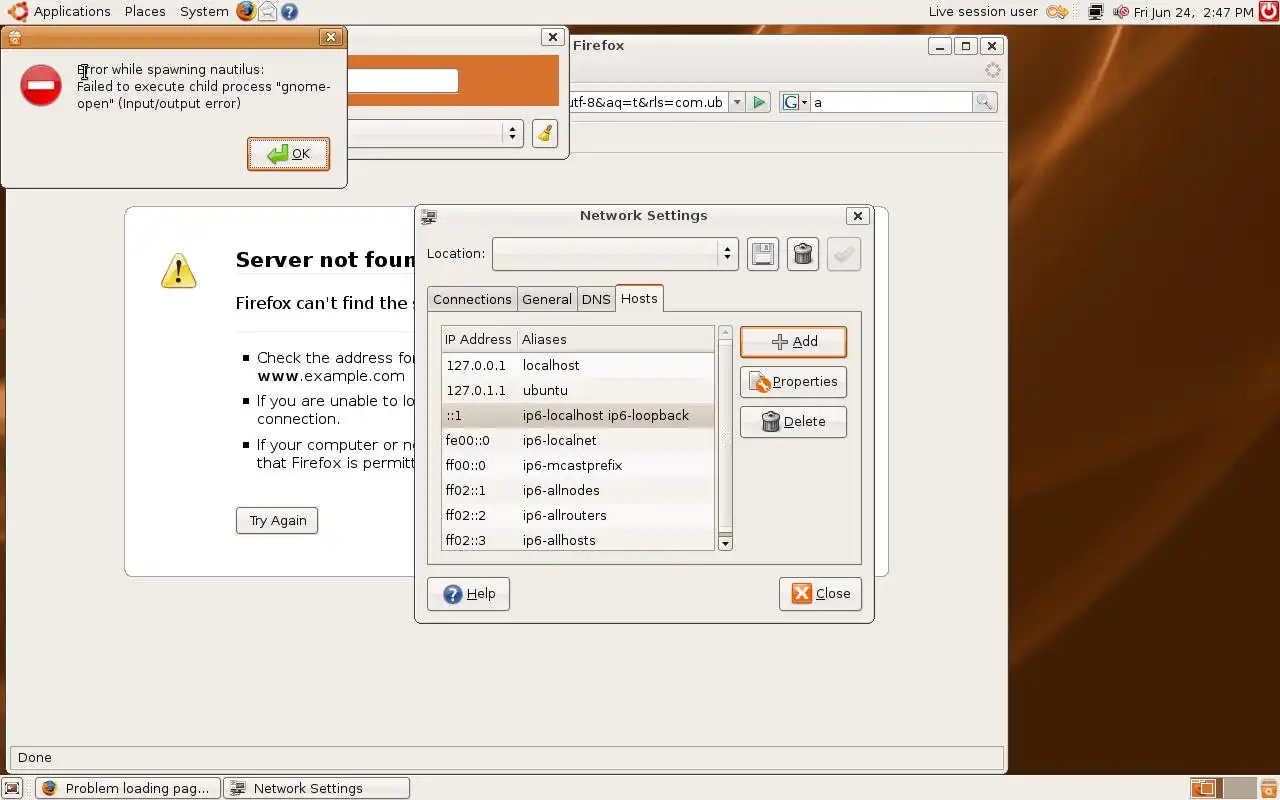Click the IP Address column header
Viewport: 1280px width, 800px height.
click(479, 339)
